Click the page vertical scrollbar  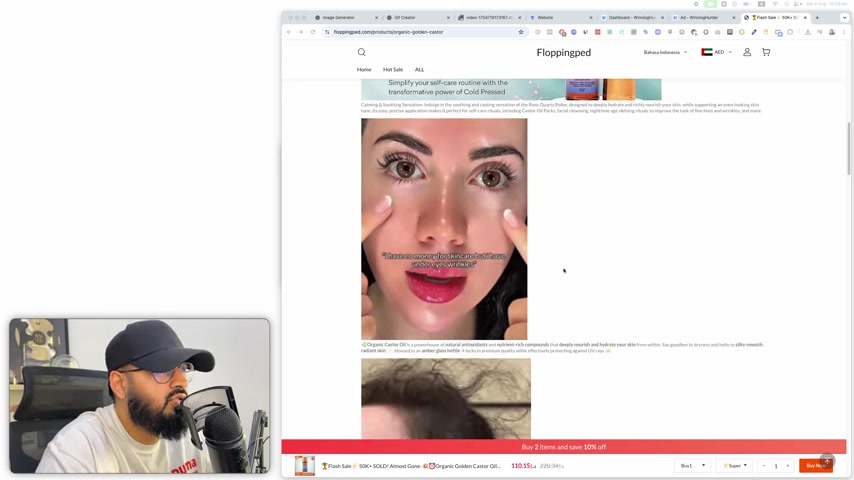(849, 148)
